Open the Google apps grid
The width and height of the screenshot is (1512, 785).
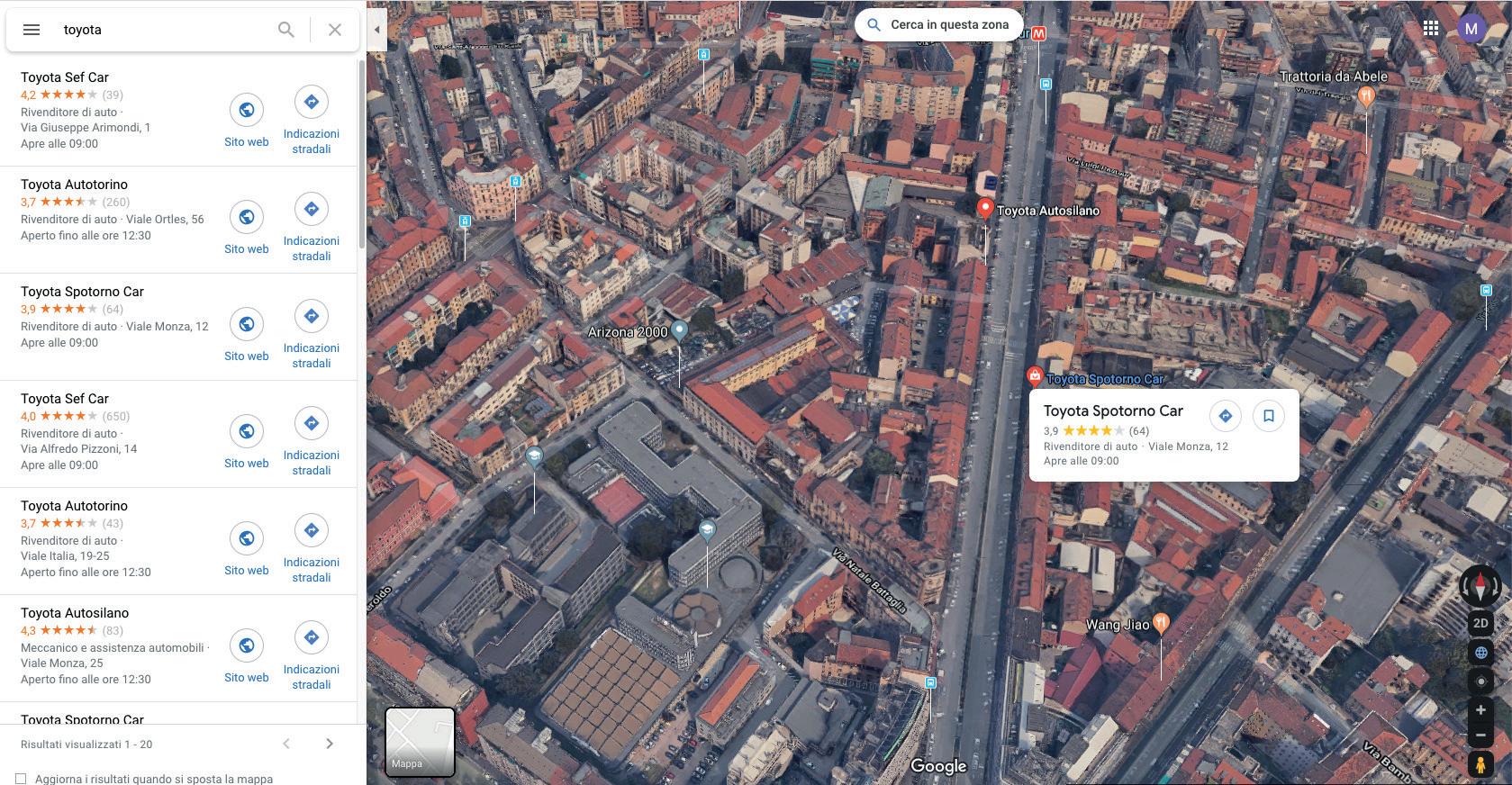point(1430,28)
